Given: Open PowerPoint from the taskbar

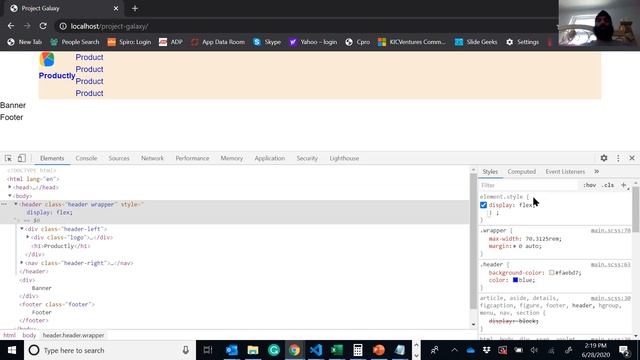Looking at the screenshot, I should pos(379,350).
